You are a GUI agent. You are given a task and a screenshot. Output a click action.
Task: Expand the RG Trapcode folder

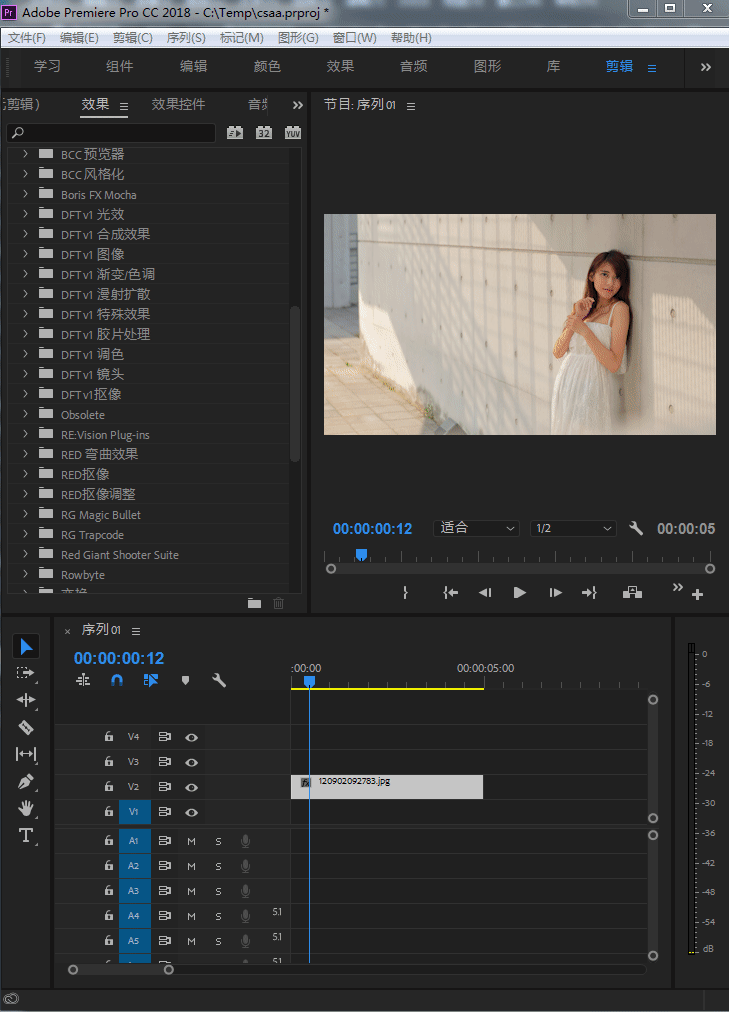(25, 534)
